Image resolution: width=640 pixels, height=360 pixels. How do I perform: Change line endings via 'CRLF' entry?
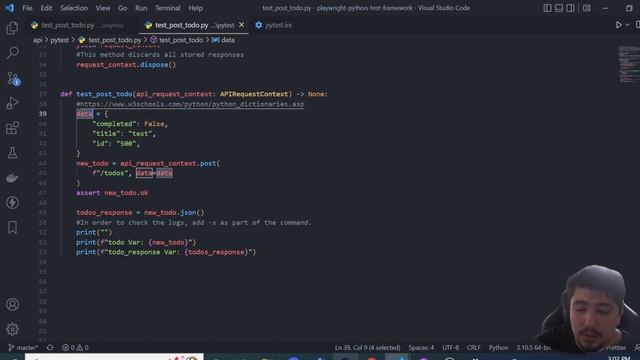(473, 348)
